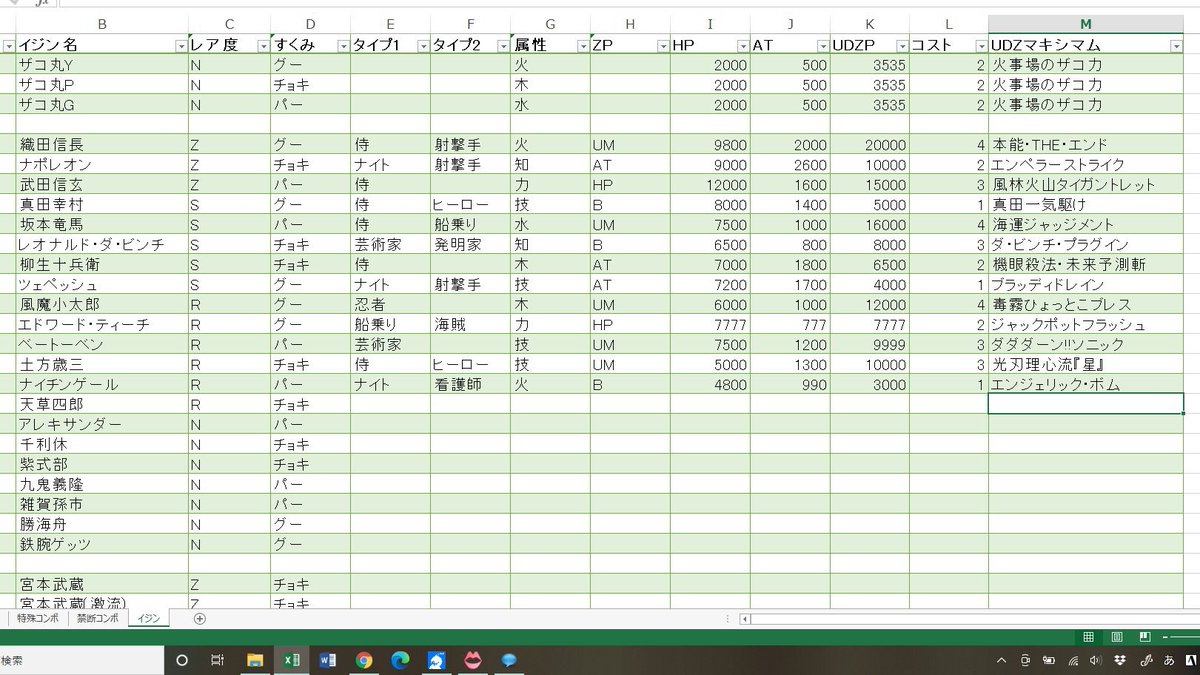The image size is (1200, 675).
Task: Launch Chrome from the taskbar
Action: 364,660
